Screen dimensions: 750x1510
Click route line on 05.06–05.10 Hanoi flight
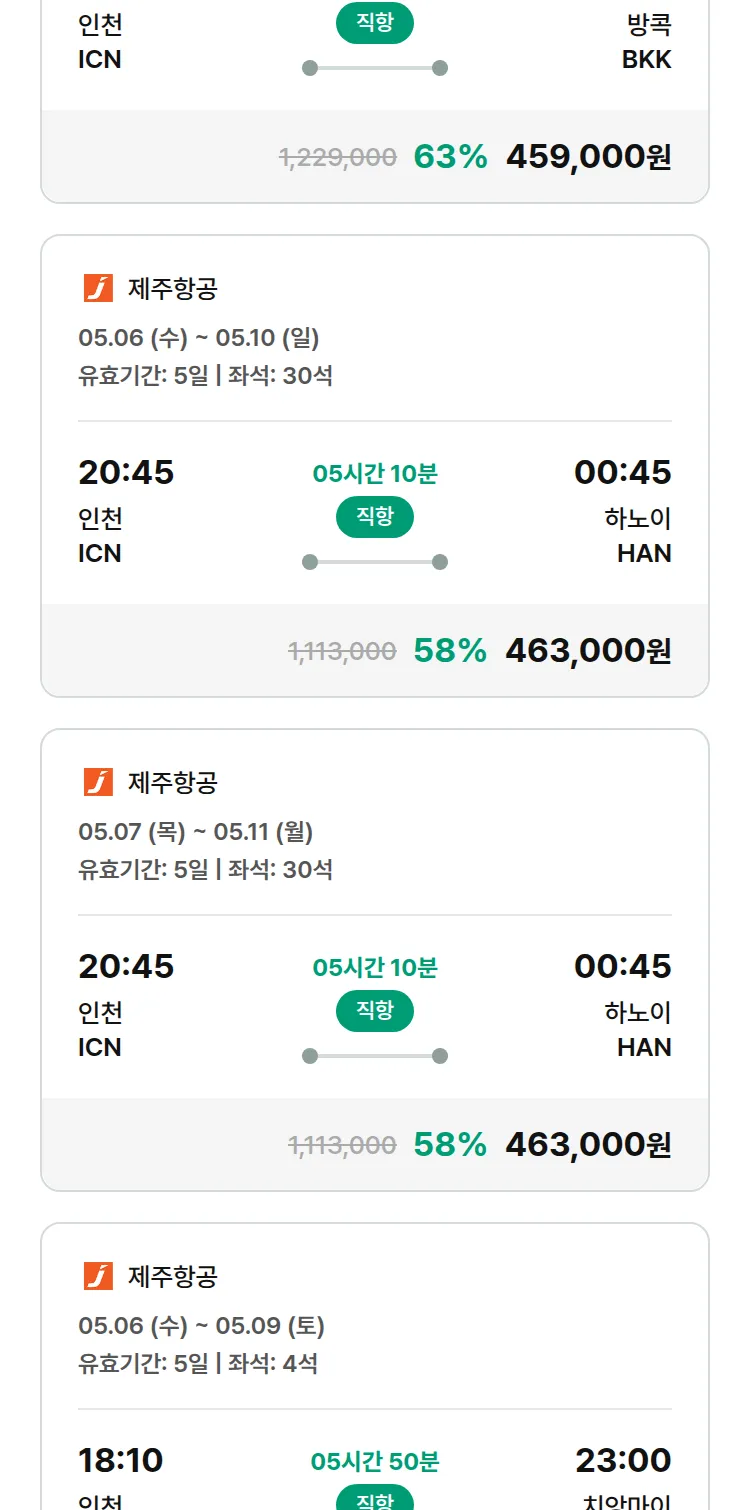click(x=375, y=562)
